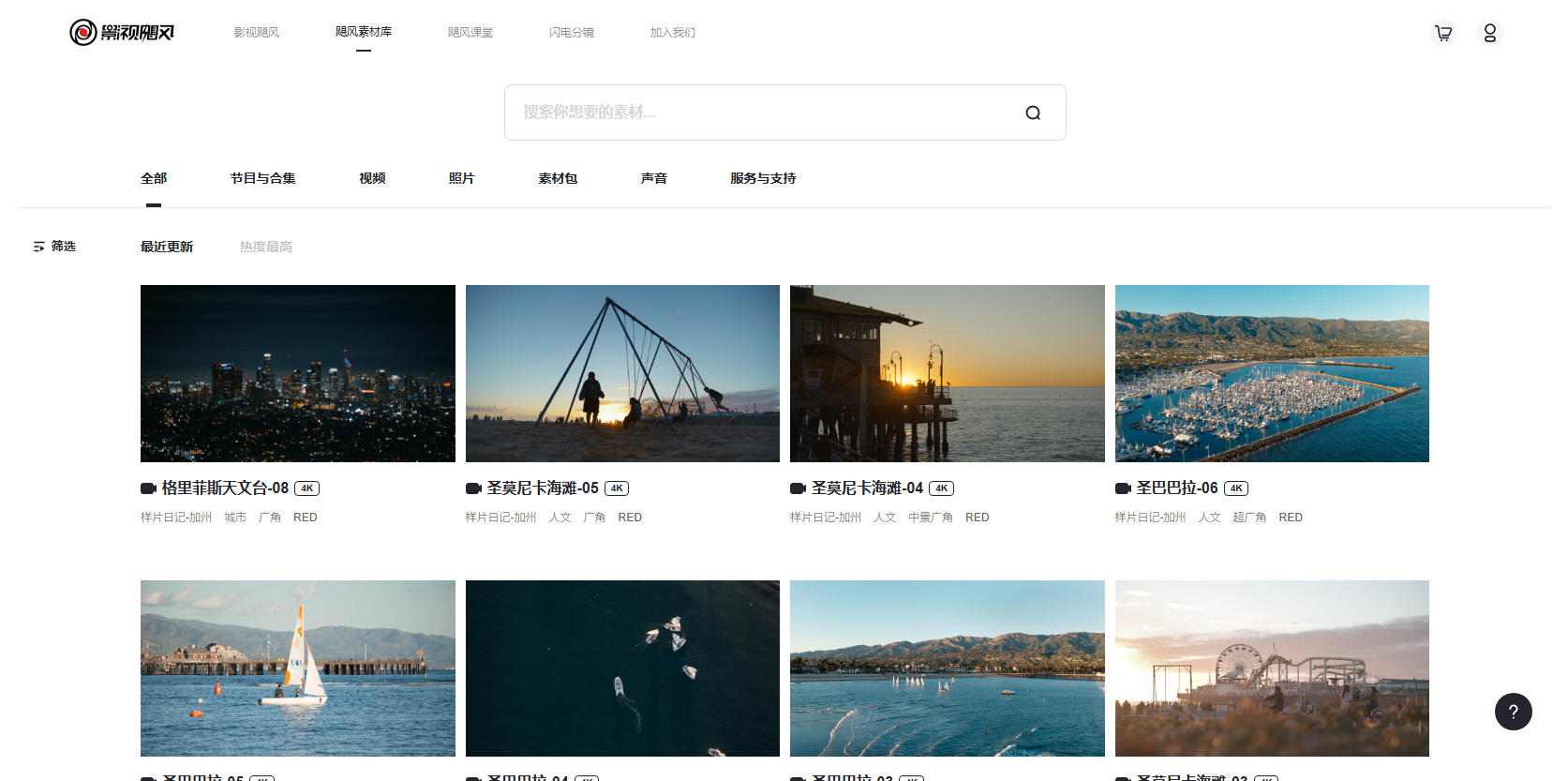Switch to the 视频 category tab
Image resolution: width=1568 pixels, height=781 pixels.
click(x=372, y=178)
